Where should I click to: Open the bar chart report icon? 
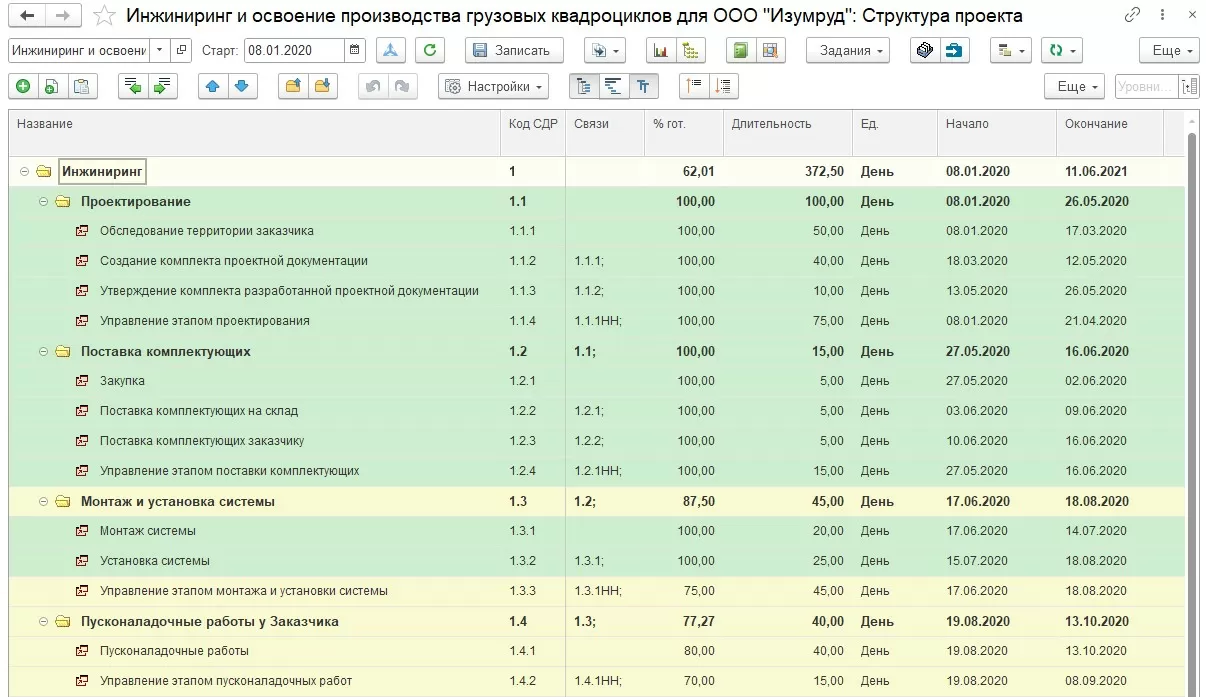660,51
